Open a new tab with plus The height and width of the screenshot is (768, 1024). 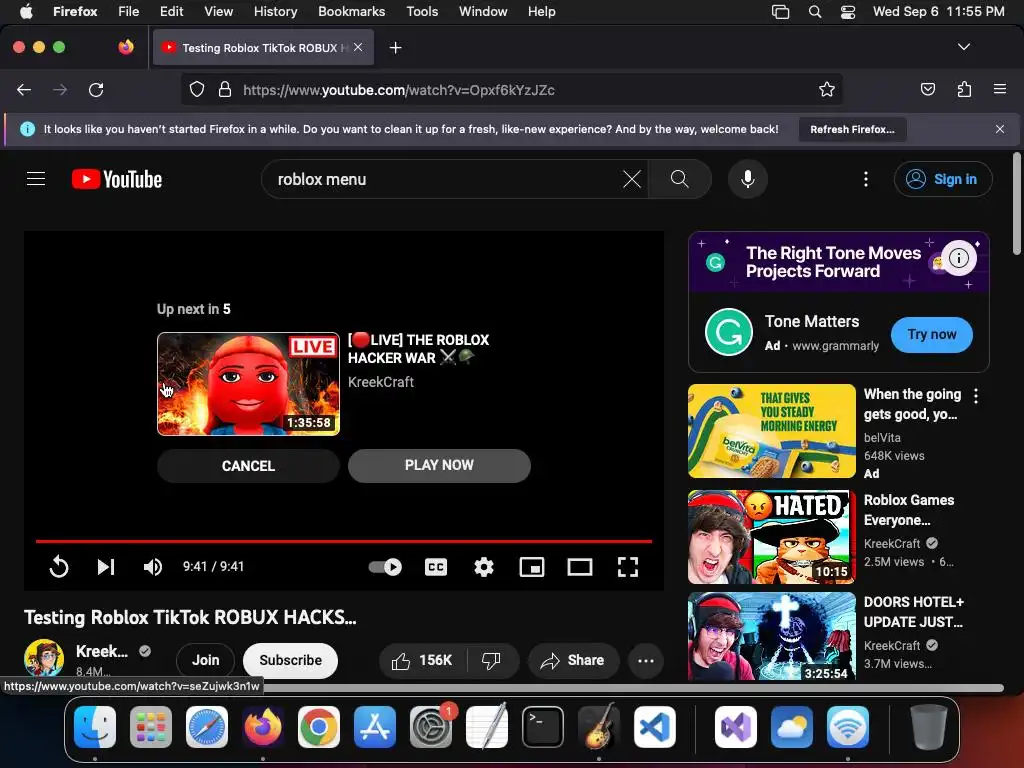point(395,48)
